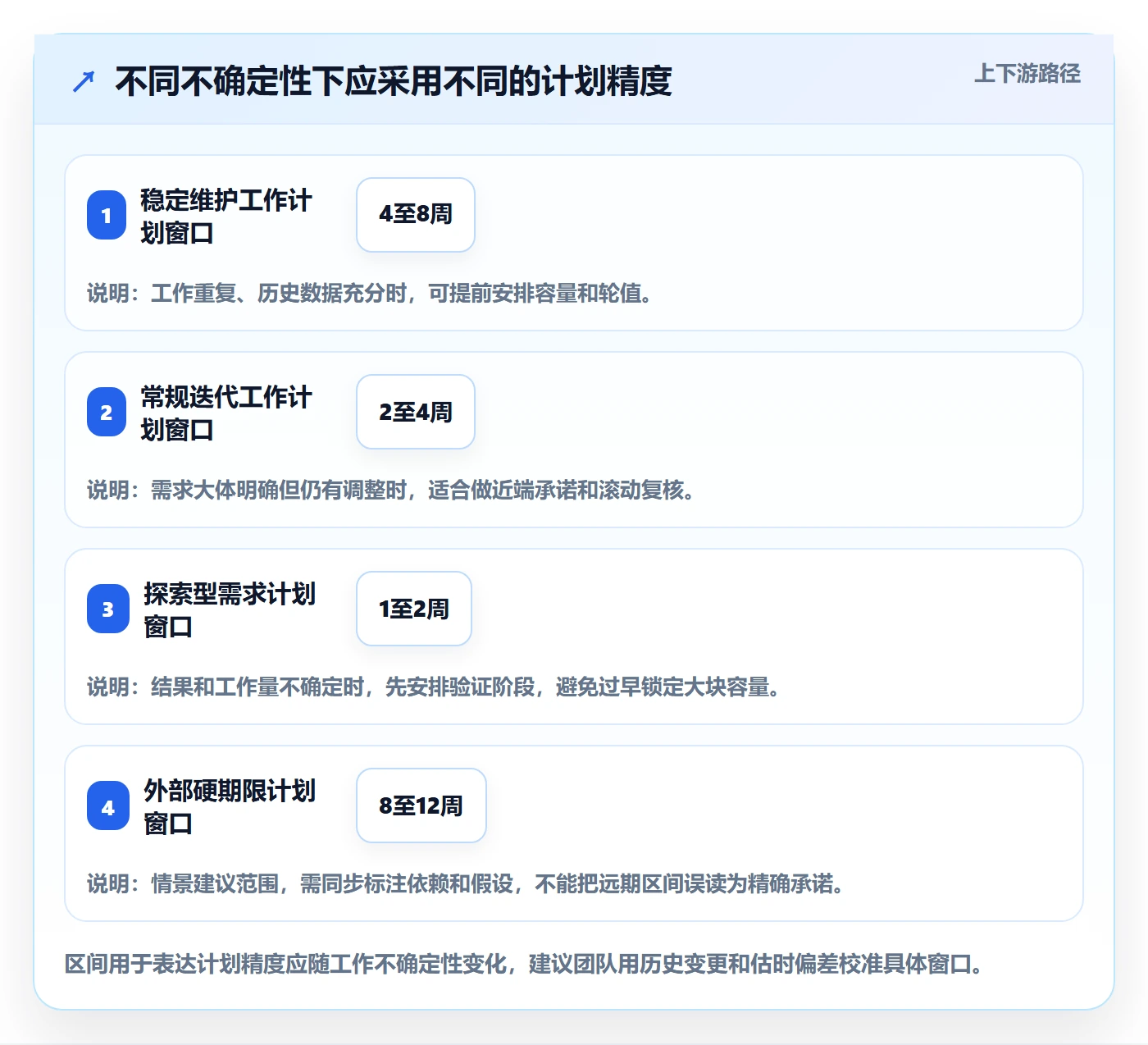Click the footer text starting with 区间用于表达计划精度
The image size is (1148, 1045).
click(525, 963)
